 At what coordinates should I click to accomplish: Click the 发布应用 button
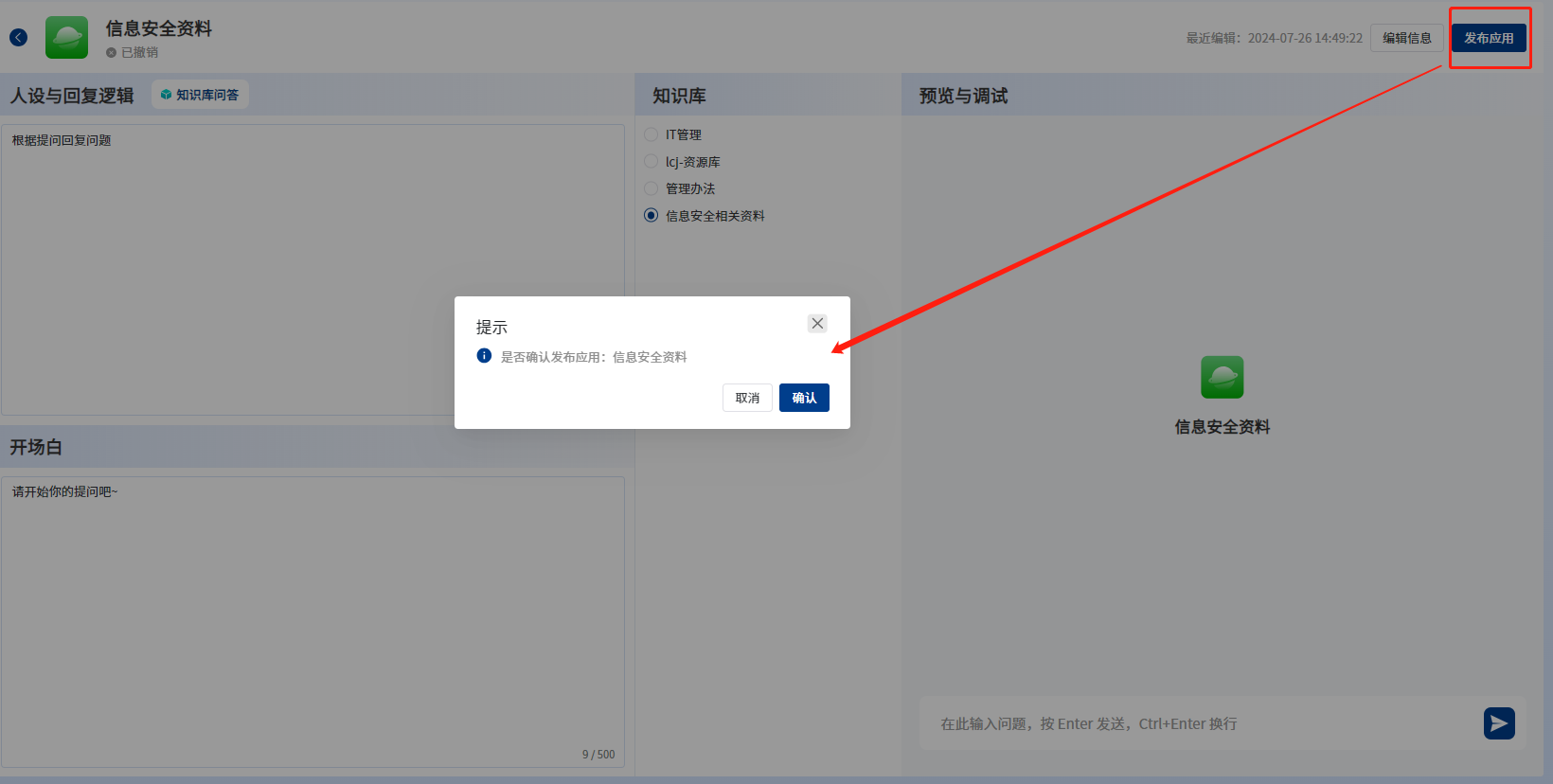click(x=1488, y=38)
